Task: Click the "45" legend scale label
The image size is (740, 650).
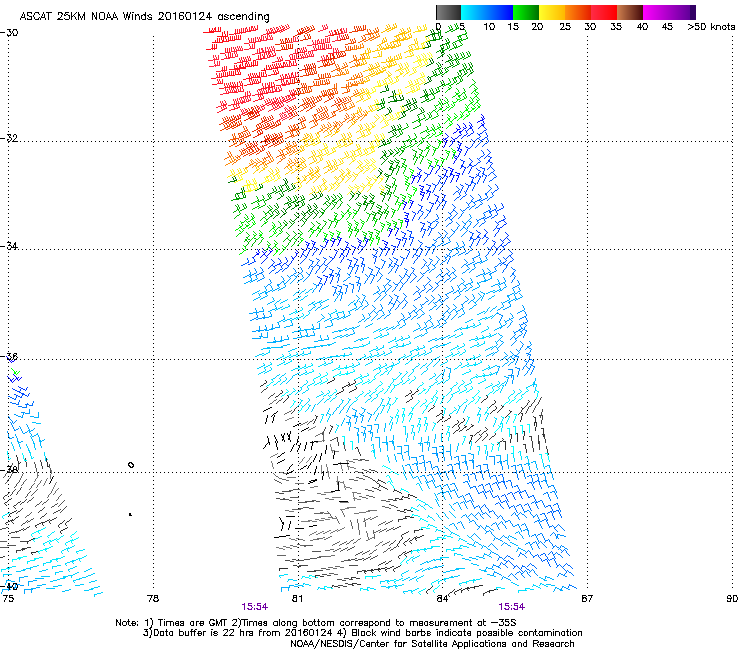Action: pyautogui.click(x=667, y=27)
